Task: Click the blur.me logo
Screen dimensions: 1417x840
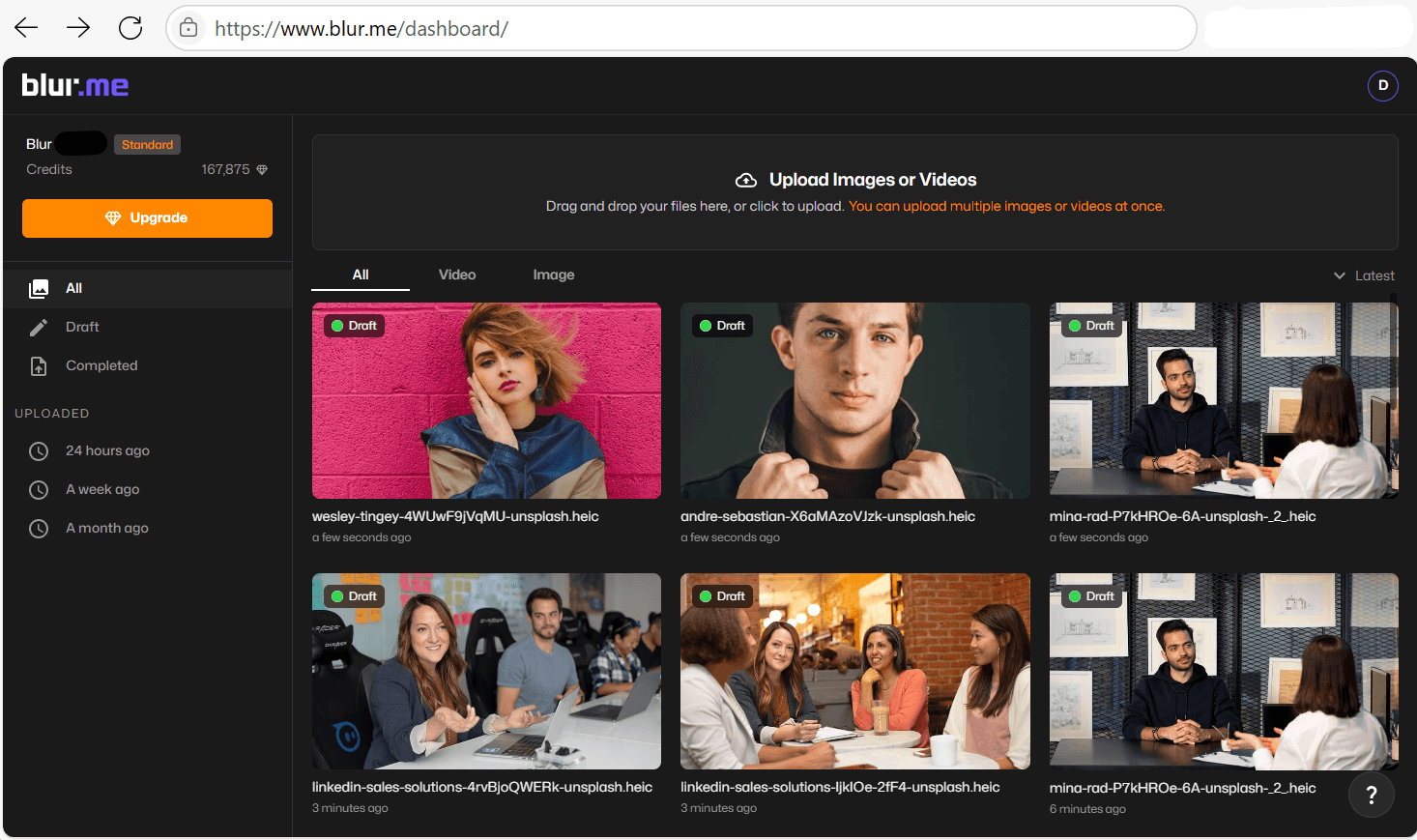Action: pyautogui.click(x=75, y=85)
